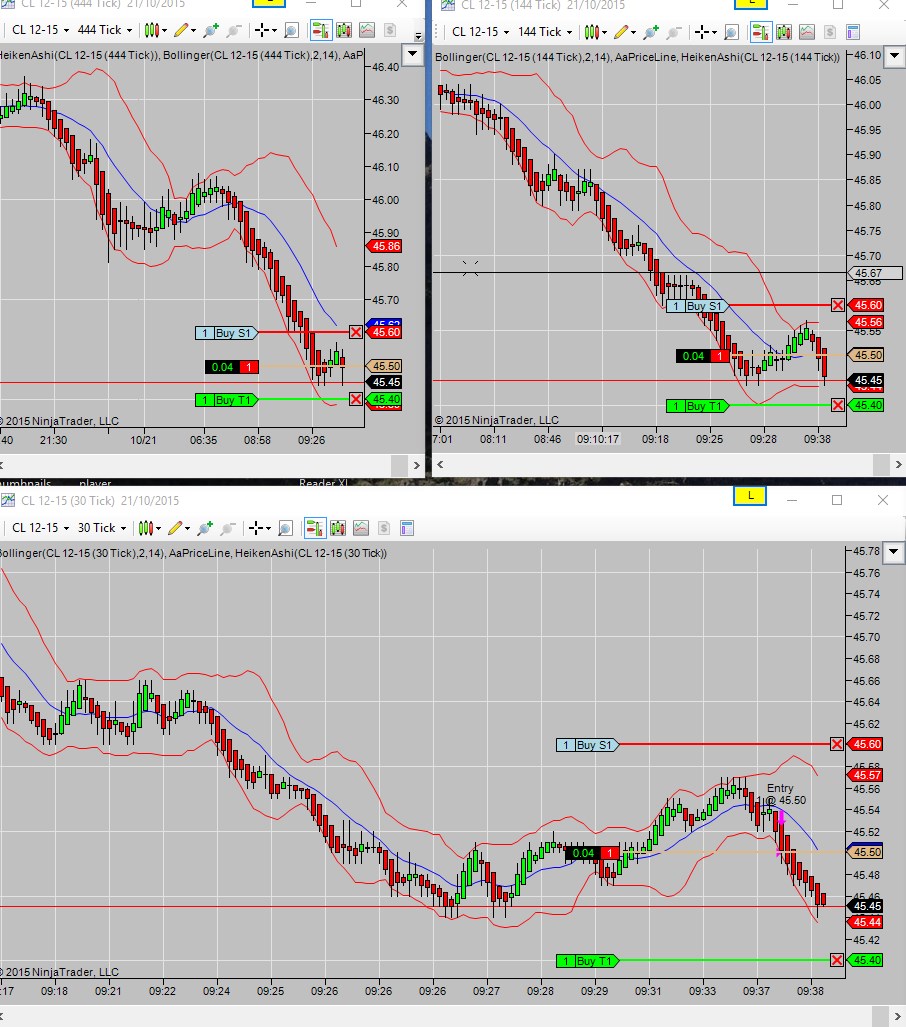Image resolution: width=906 pixels, height=1027 pixels.
Task: Open Strategies dollar icon in 144 Tick window
Action: coord(829,31)
